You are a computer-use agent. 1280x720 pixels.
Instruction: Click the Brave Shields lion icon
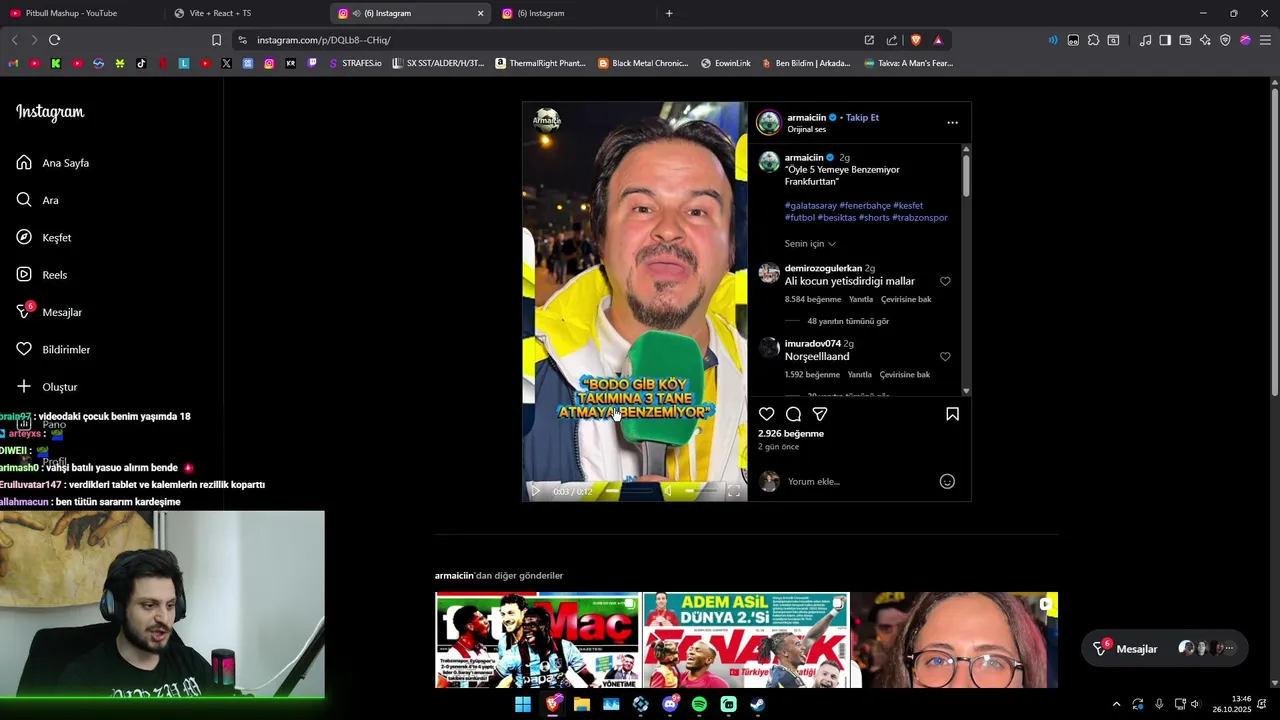point(915,40)
